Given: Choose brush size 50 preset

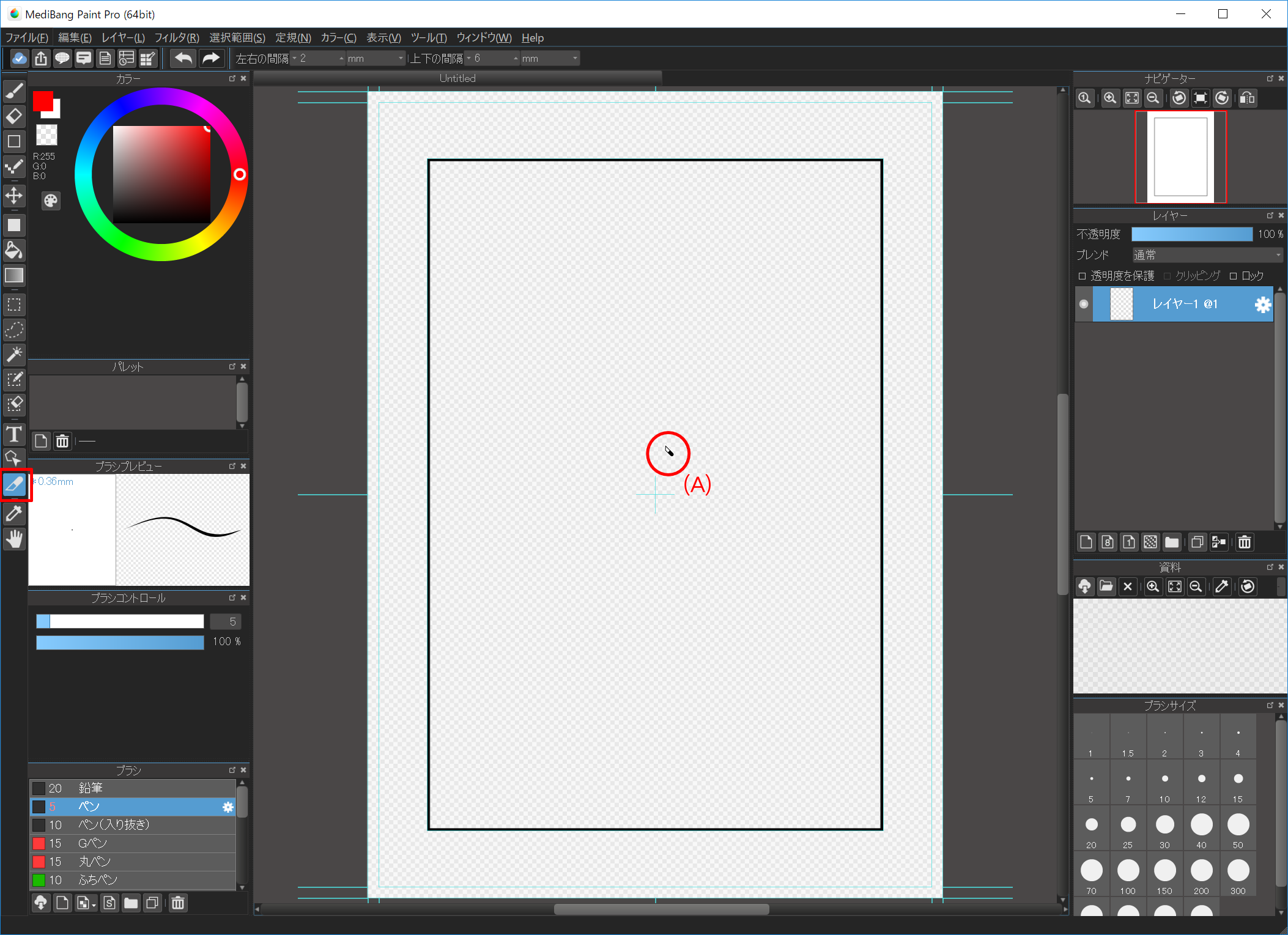Looking at the screenshot, I should point(1238,829).
